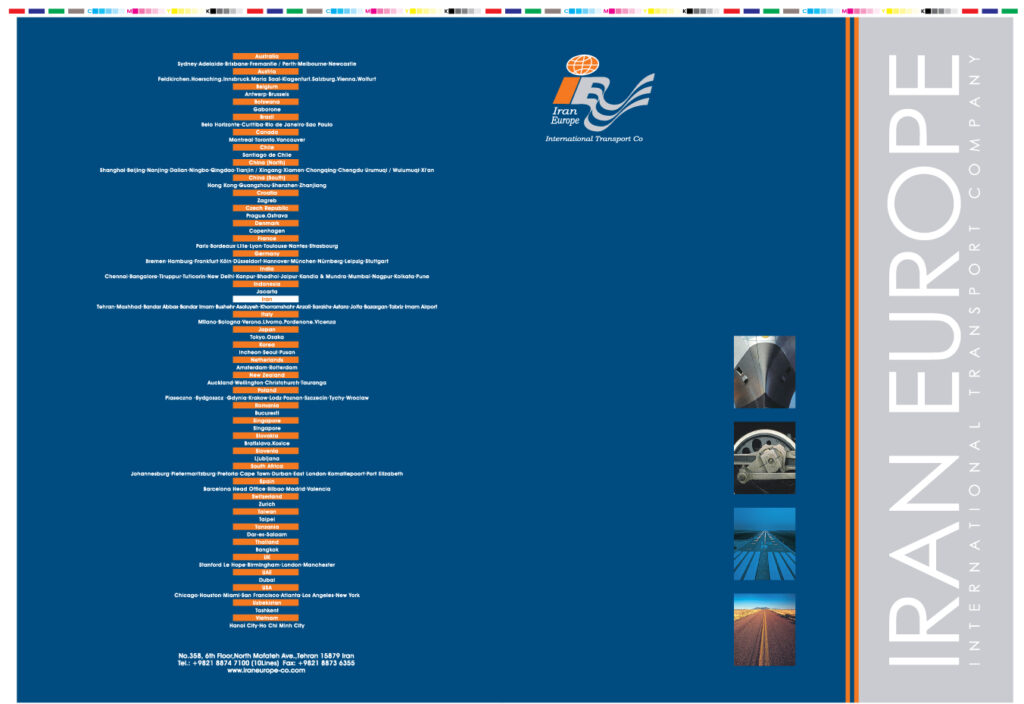
Task: Select the "Dar-es-Salaam" city row
Action: point(266,534)
